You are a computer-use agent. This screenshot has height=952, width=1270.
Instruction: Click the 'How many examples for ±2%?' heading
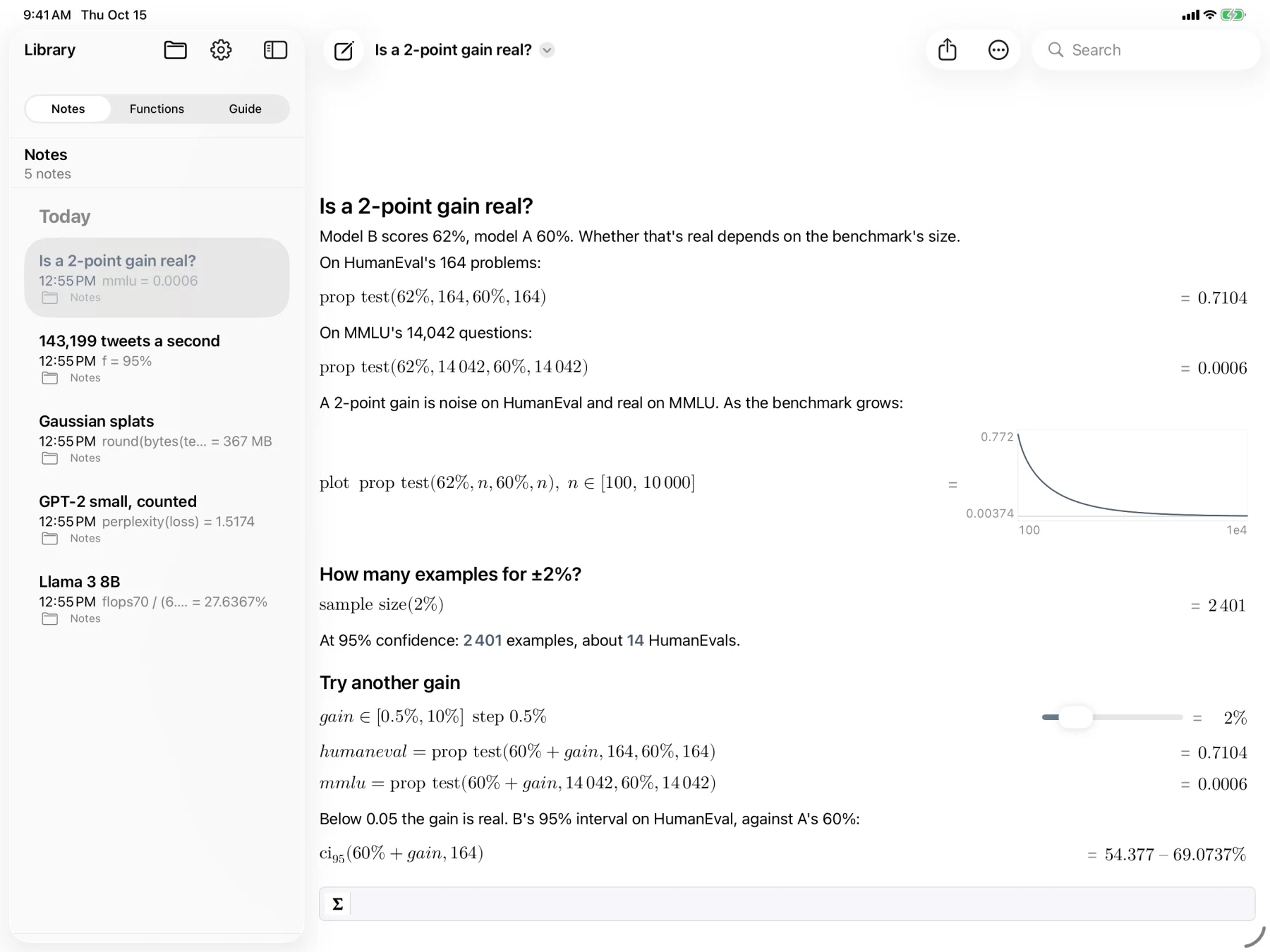[x=450, y=575]
